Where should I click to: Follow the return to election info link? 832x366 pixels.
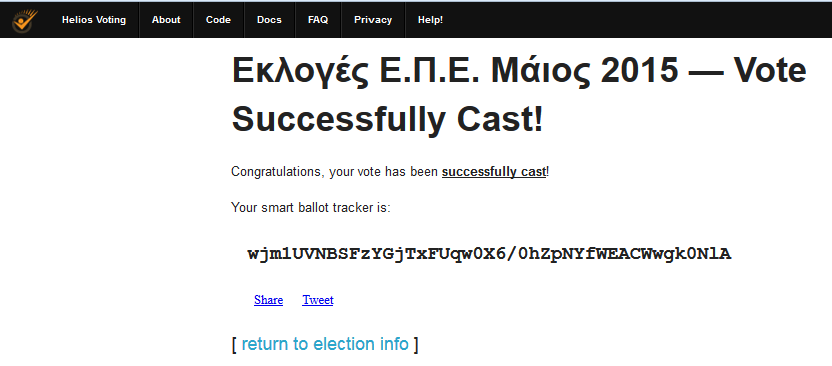coord(325,344)
